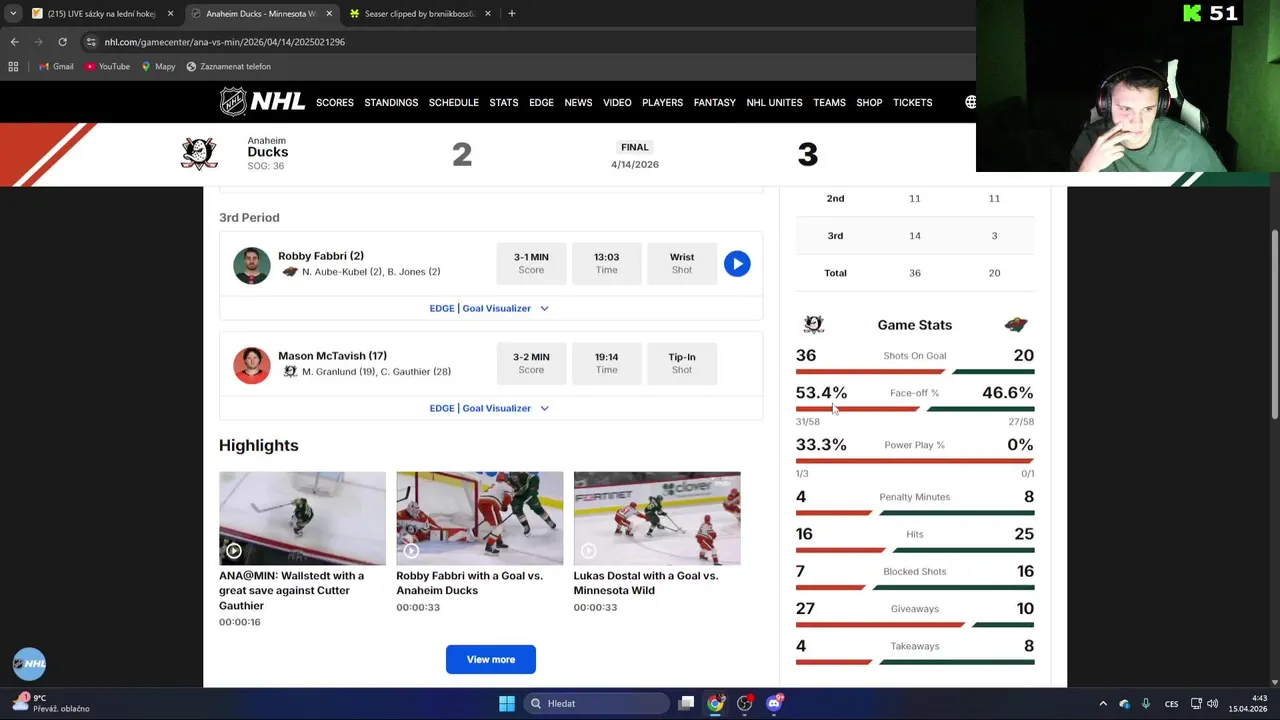1280x720 pixels.
Task: Open the STANDINGS menu
Action: (x=391, y=102)
